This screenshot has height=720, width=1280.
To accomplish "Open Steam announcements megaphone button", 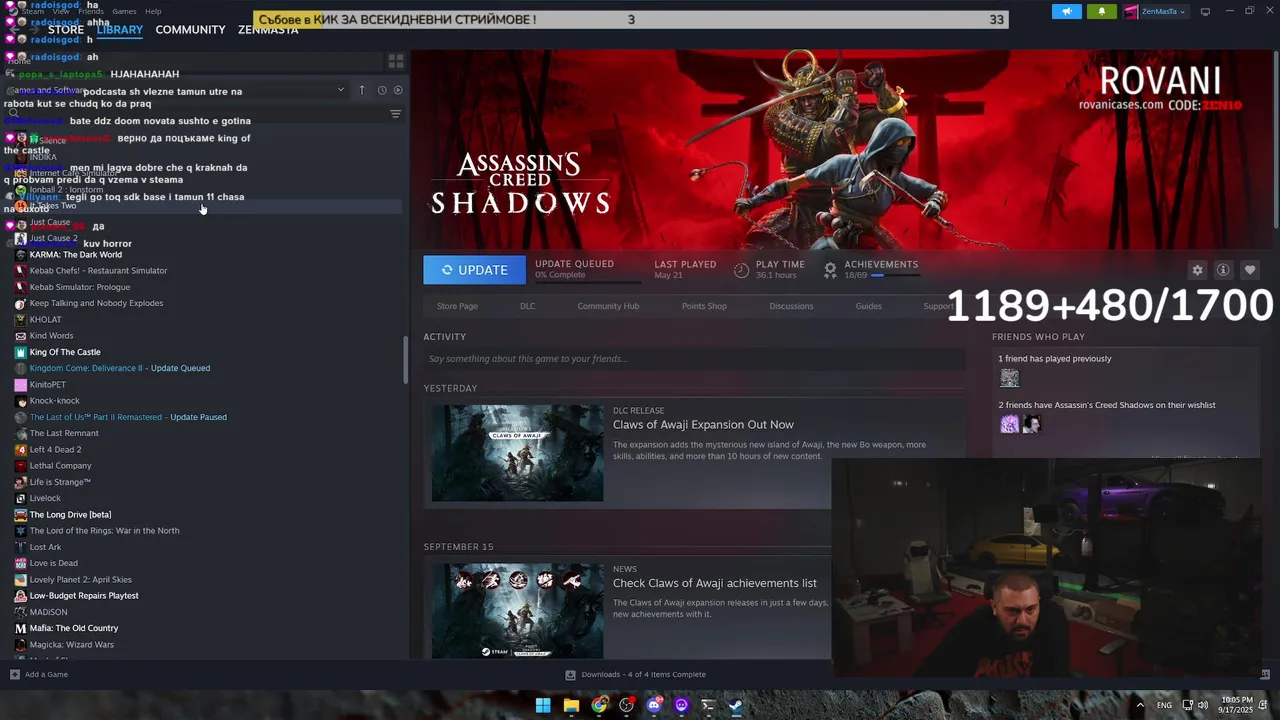I will point(1067,12).
